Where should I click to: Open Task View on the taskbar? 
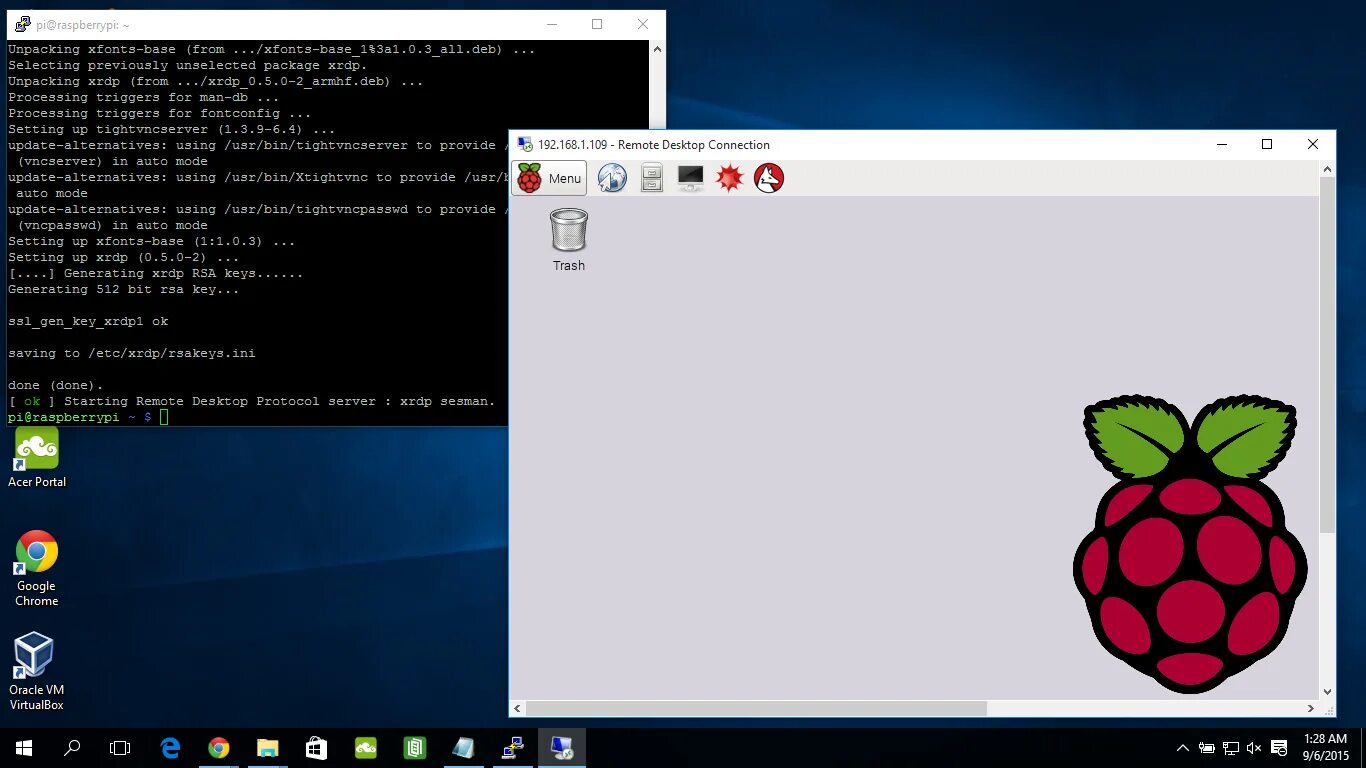coord(120,747)
